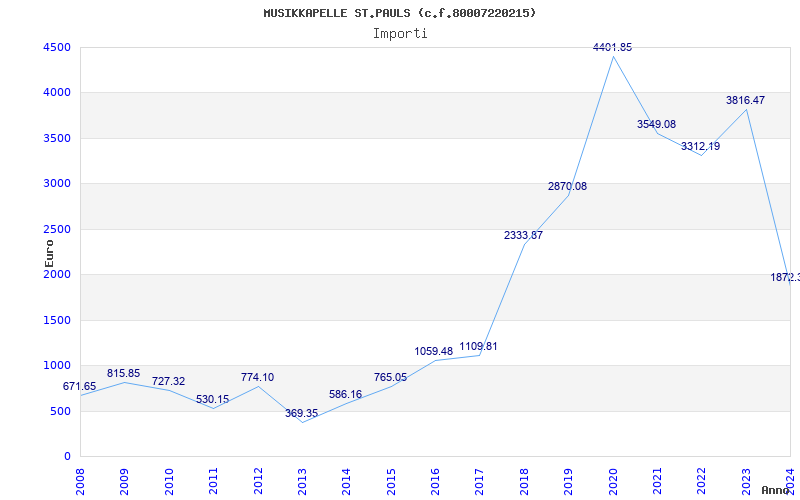Click the 1000 y-axis tick label

coord(57,365)
